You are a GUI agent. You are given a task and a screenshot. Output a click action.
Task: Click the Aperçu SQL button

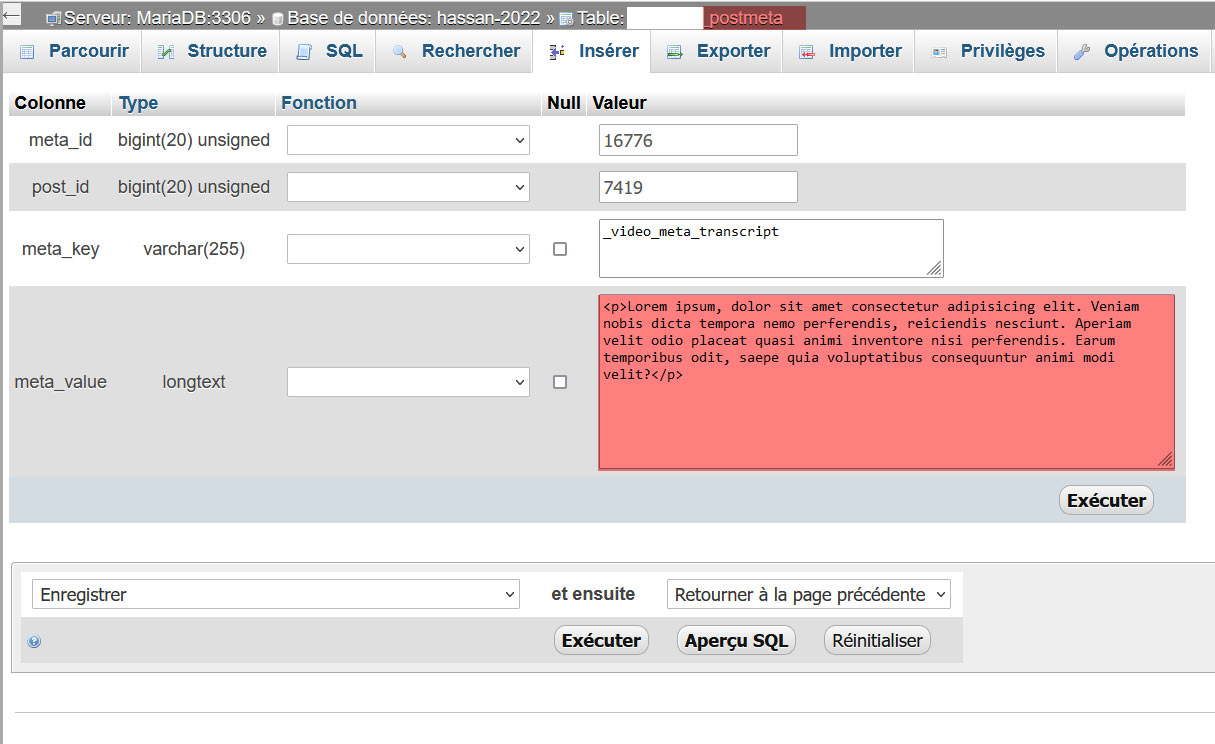click(737, 640)
